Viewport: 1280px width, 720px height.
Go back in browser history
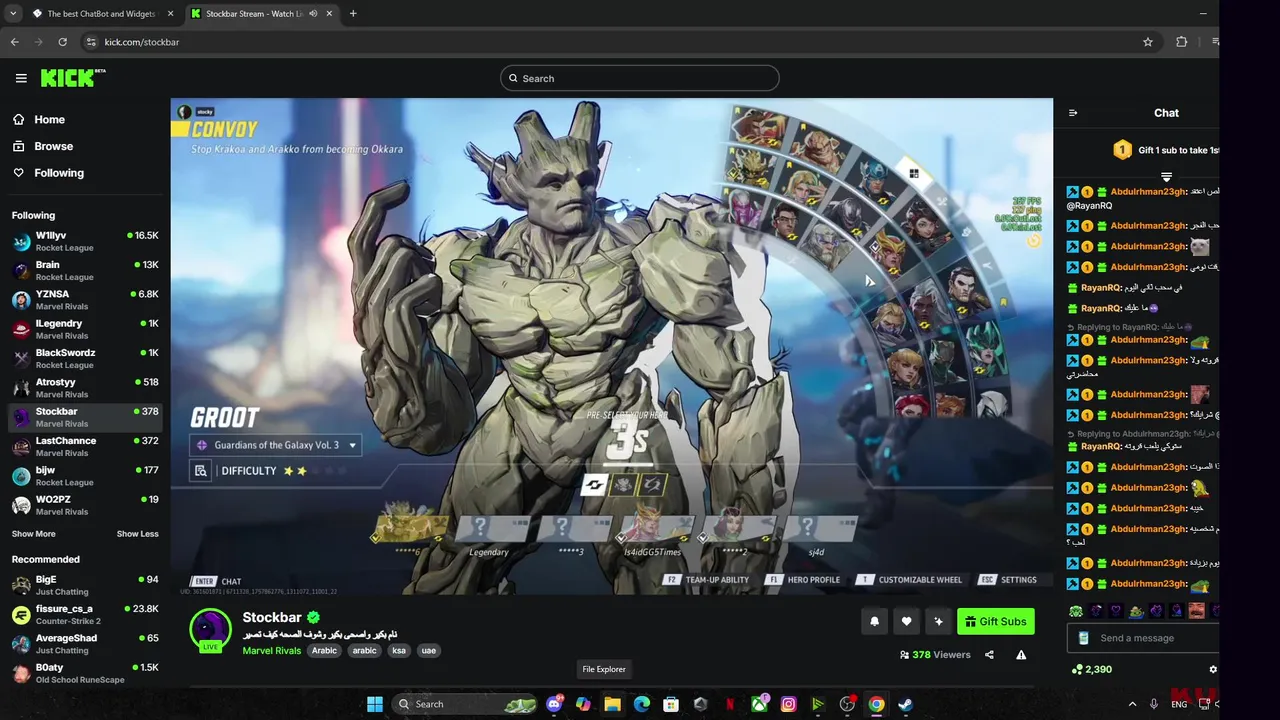(x=15, y=42)
